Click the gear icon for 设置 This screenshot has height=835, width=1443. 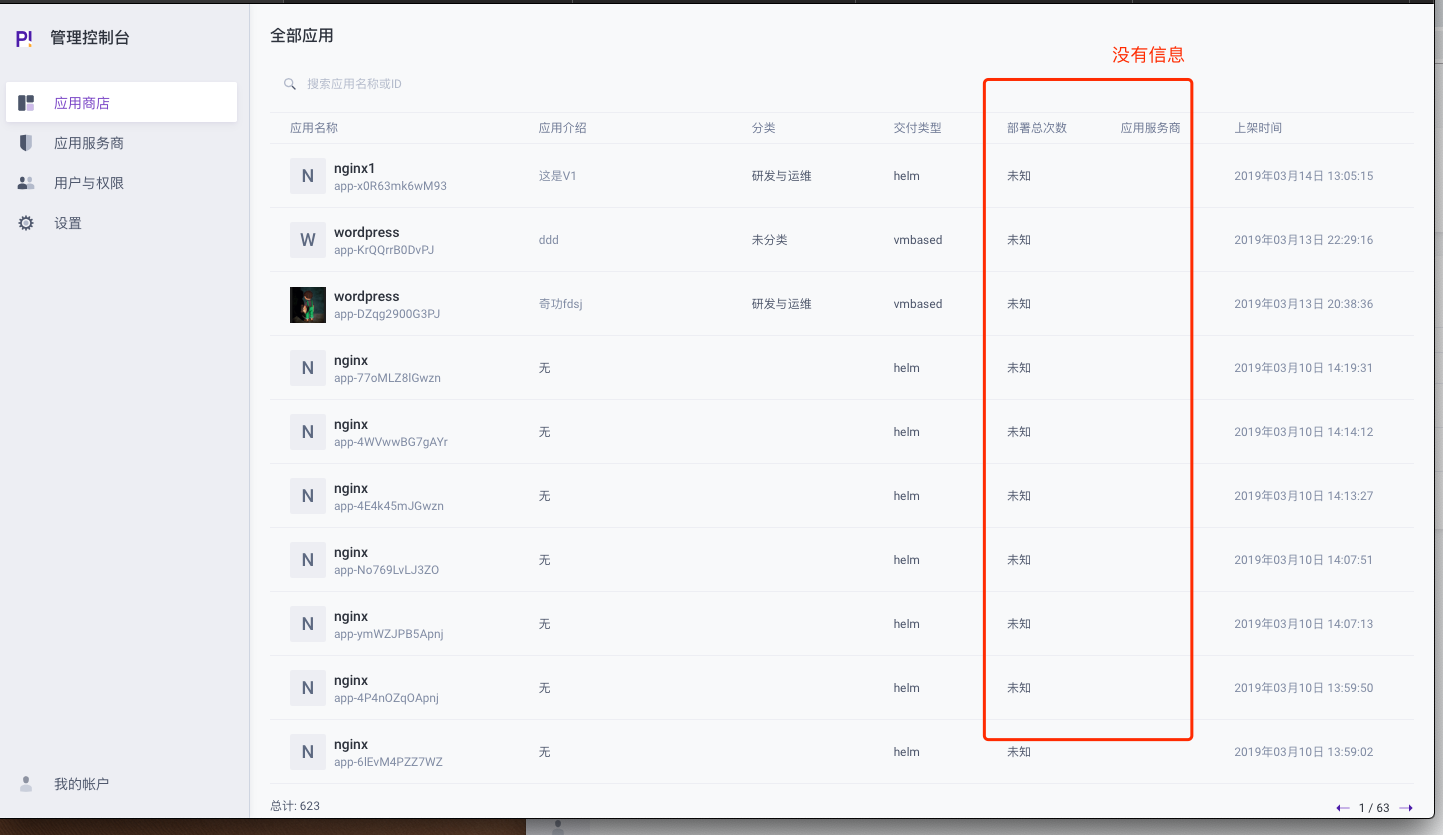[26, 223]
